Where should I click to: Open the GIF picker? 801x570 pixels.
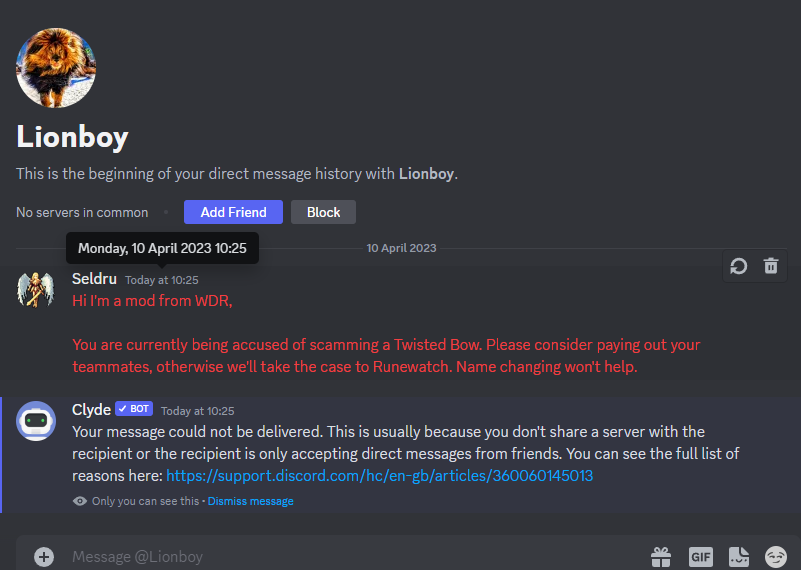(700, 556)
